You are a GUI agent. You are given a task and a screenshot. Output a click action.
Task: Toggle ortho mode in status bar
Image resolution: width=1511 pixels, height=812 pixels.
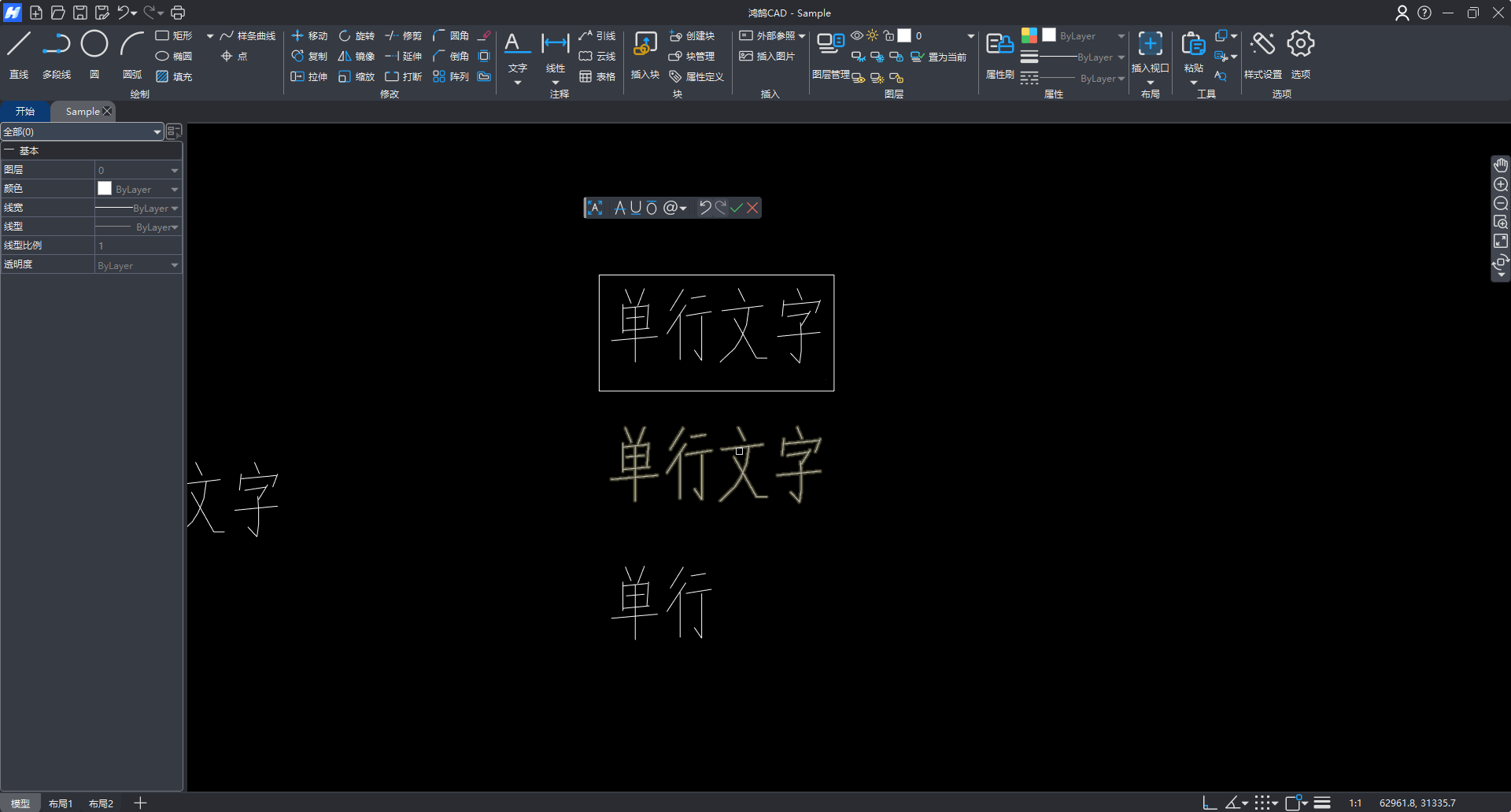pyautogui.click(x=1210, y=803)
